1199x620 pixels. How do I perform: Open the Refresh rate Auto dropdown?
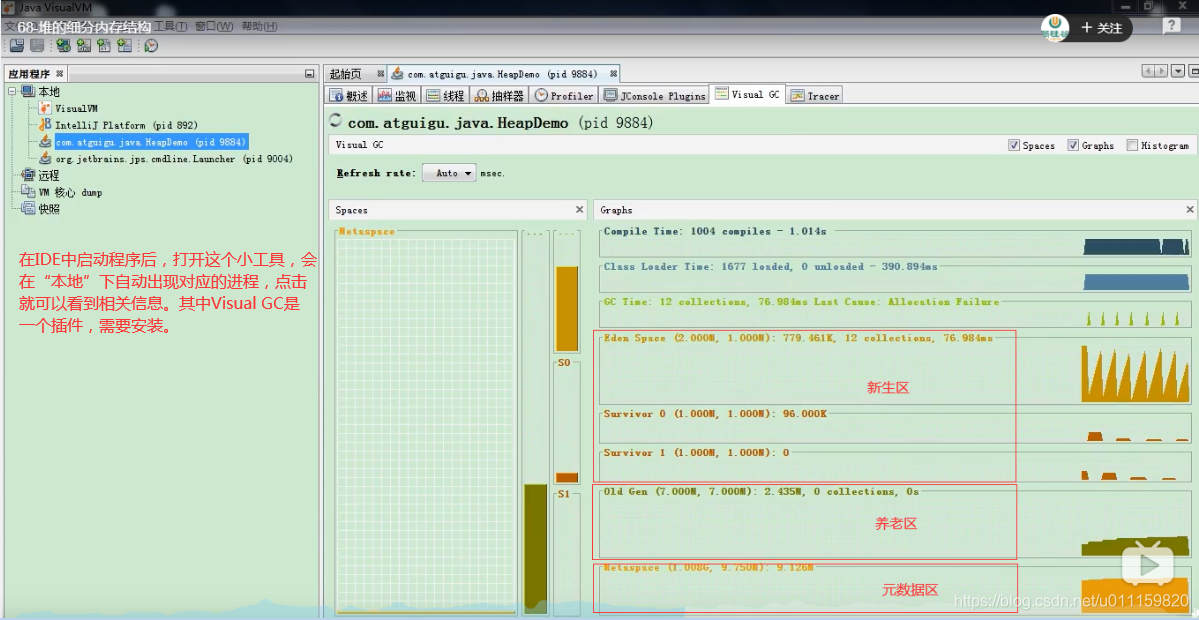[449, 174]
